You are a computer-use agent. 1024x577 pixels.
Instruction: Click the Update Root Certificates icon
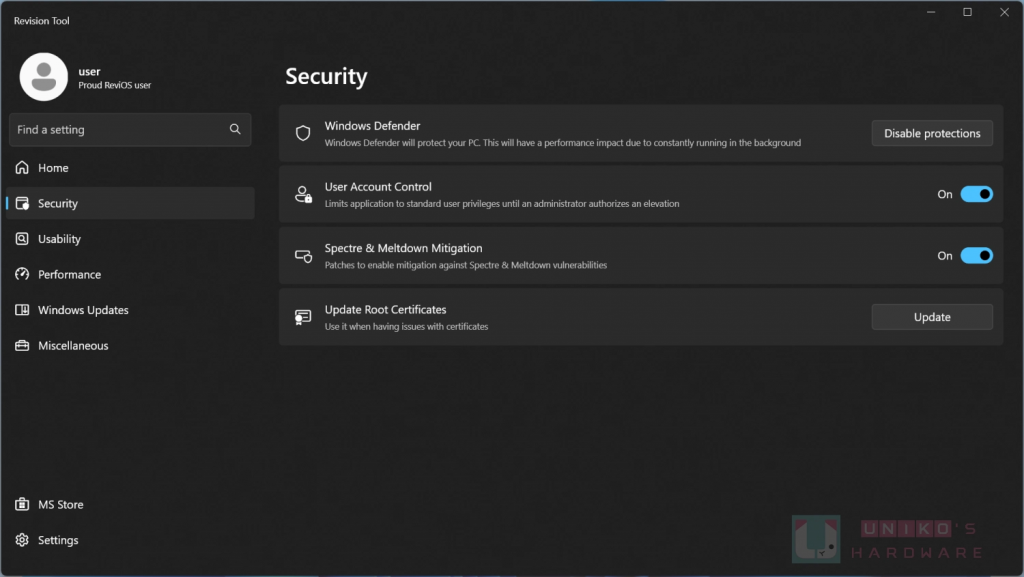click(x=303, y=317)
